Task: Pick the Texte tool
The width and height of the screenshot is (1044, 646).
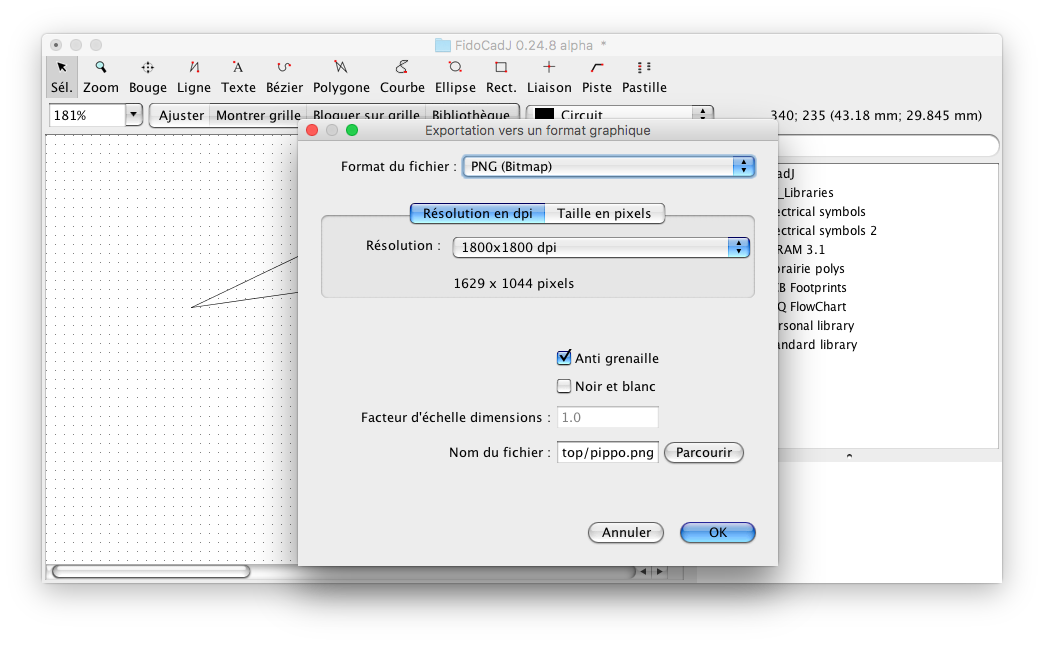Action: (238, 77)
